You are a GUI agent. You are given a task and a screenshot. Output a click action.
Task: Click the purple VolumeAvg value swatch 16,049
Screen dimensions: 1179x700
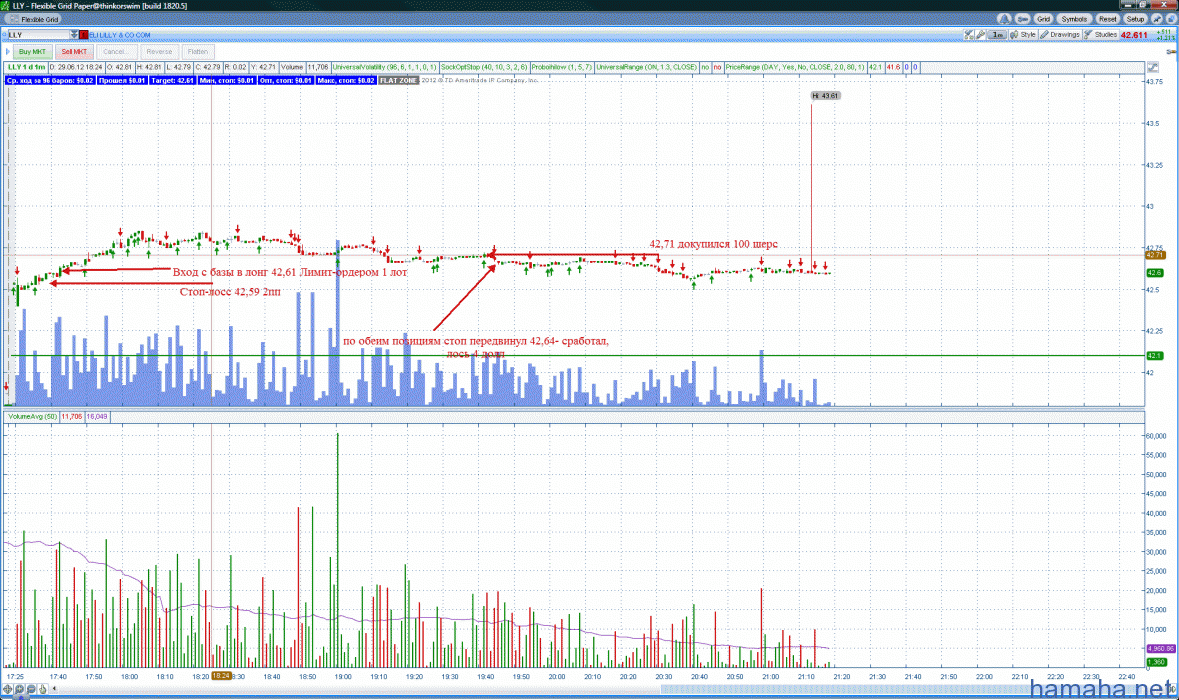98,416
